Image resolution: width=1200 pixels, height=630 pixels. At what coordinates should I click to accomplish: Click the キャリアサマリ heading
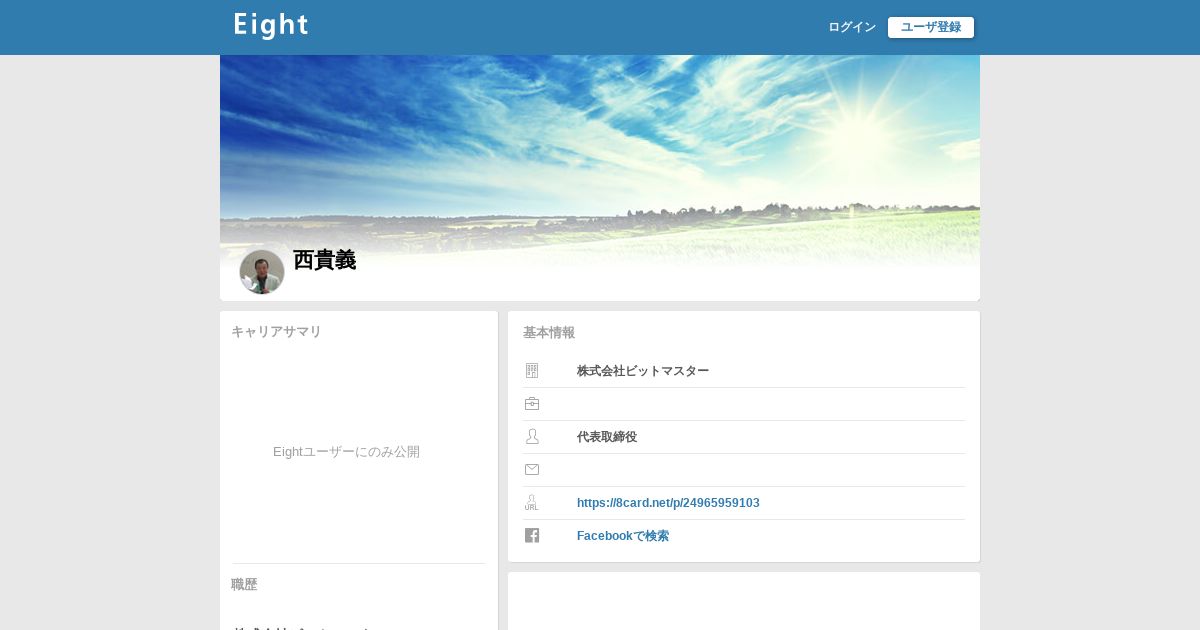coord(276,332)
